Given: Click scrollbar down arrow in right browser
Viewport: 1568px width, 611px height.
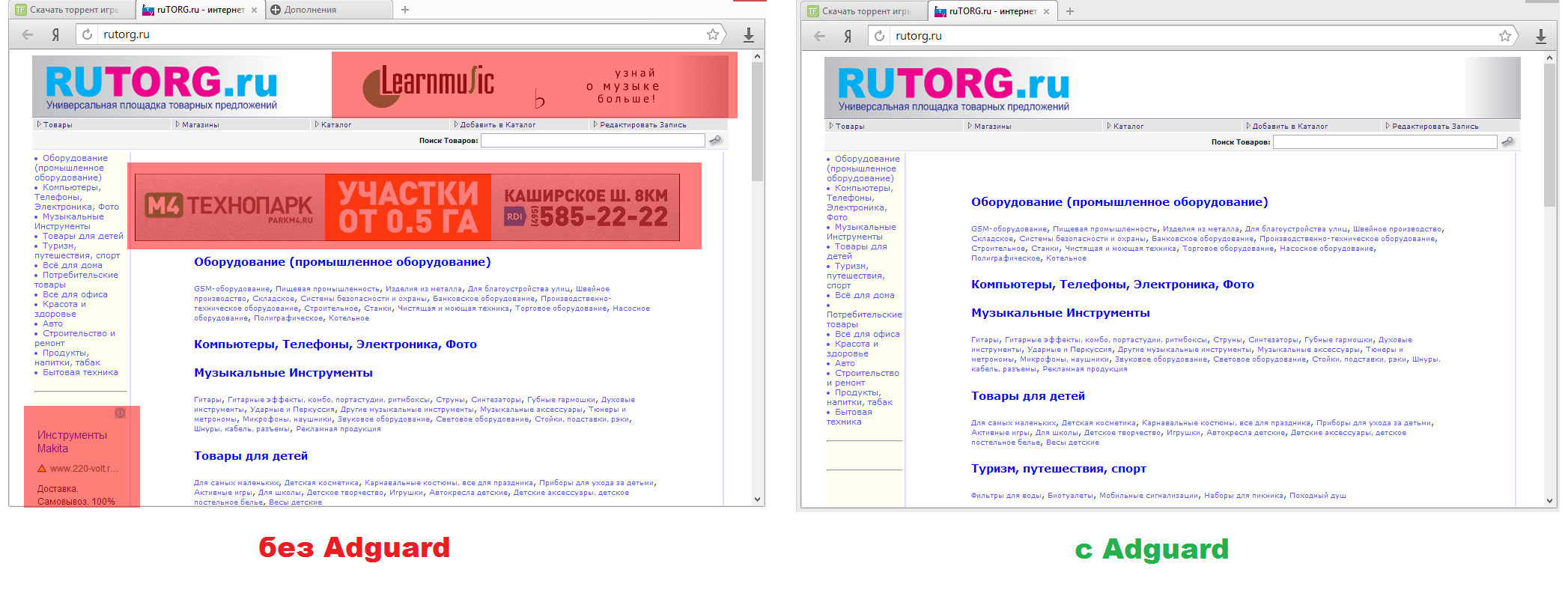Looking at the screenshot, I should pos(1549,501).
